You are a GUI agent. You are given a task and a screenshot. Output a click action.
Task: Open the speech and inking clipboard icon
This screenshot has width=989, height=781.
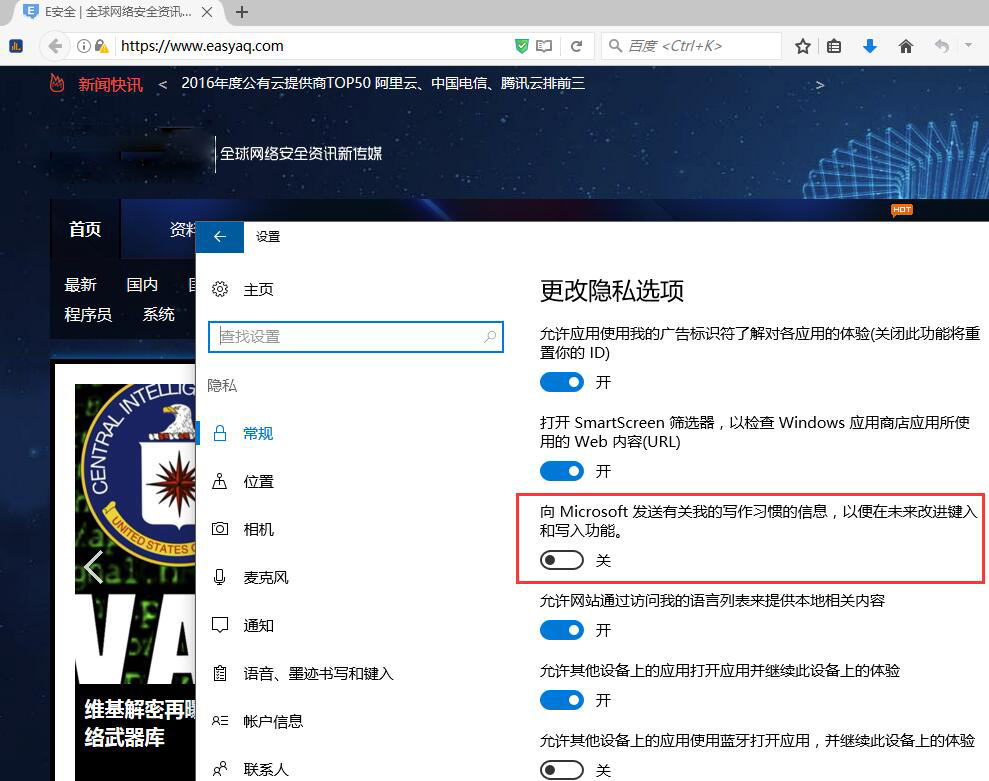tap(219, 673)
